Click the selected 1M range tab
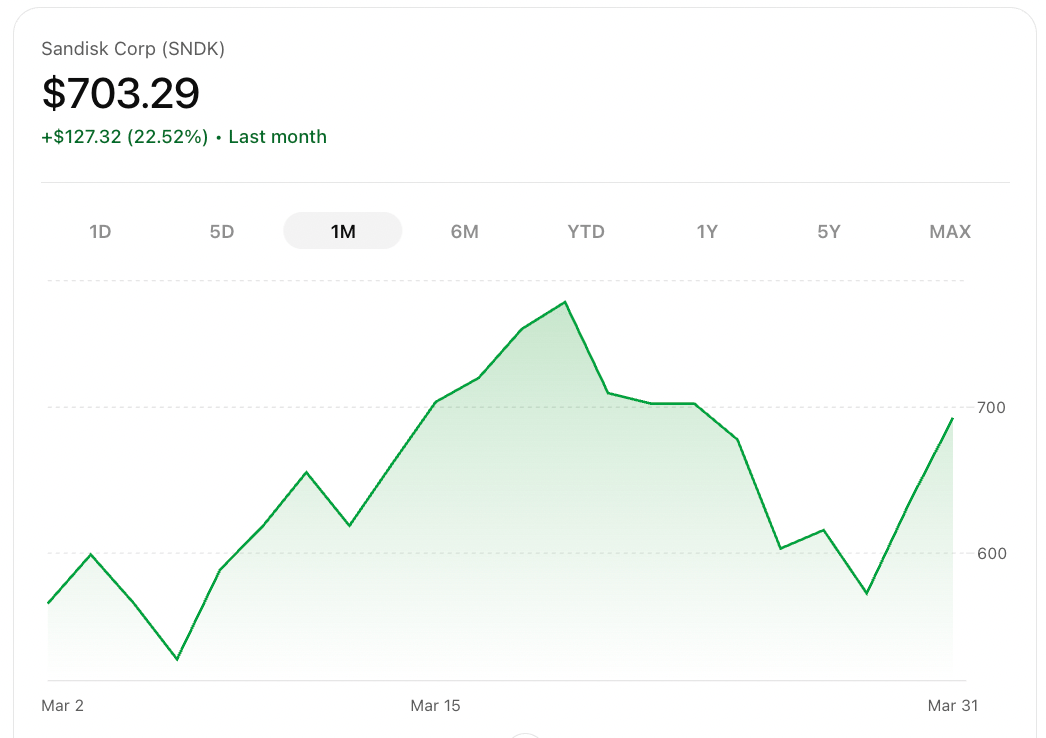The image size is (1046, 738). click(x=343, y=232)
